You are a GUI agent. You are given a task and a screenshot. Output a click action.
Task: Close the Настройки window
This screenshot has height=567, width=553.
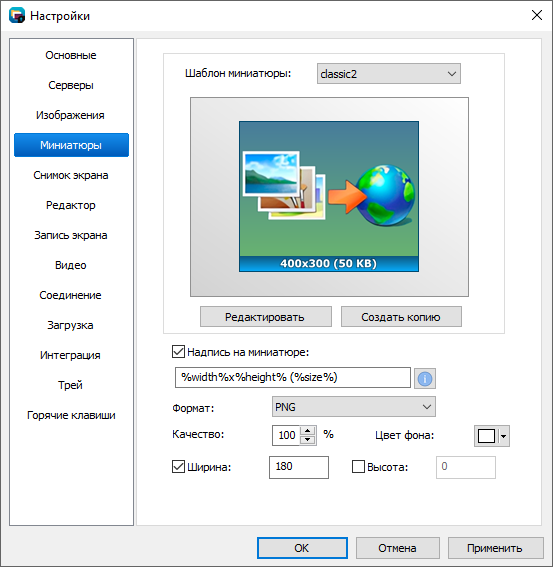click(537, 15)
